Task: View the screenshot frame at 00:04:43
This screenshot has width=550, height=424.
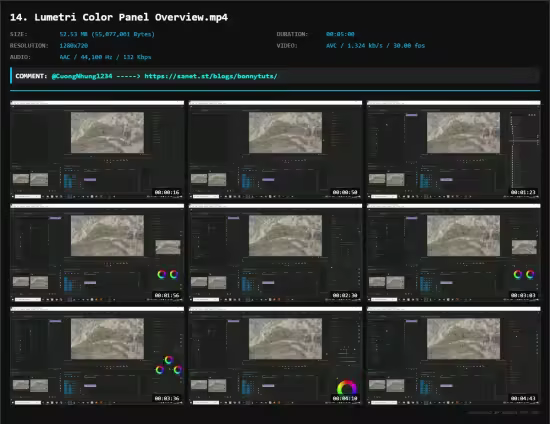Action: [454, 356]
